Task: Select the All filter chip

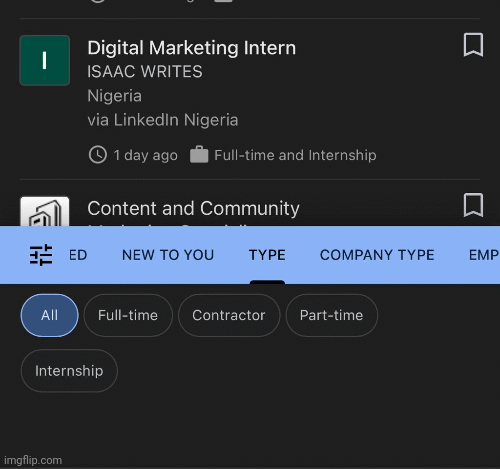Action: point(50,315)
